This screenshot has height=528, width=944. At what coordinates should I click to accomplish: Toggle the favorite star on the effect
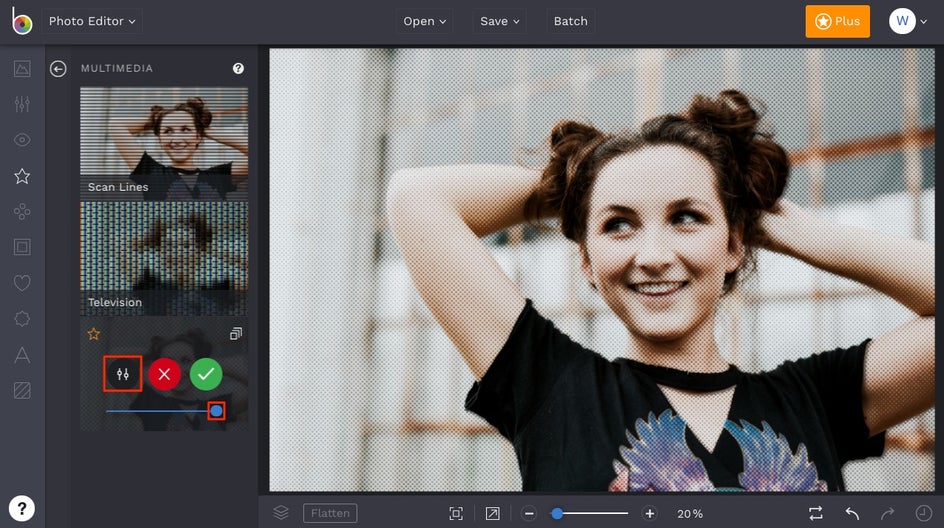point(94,334)
